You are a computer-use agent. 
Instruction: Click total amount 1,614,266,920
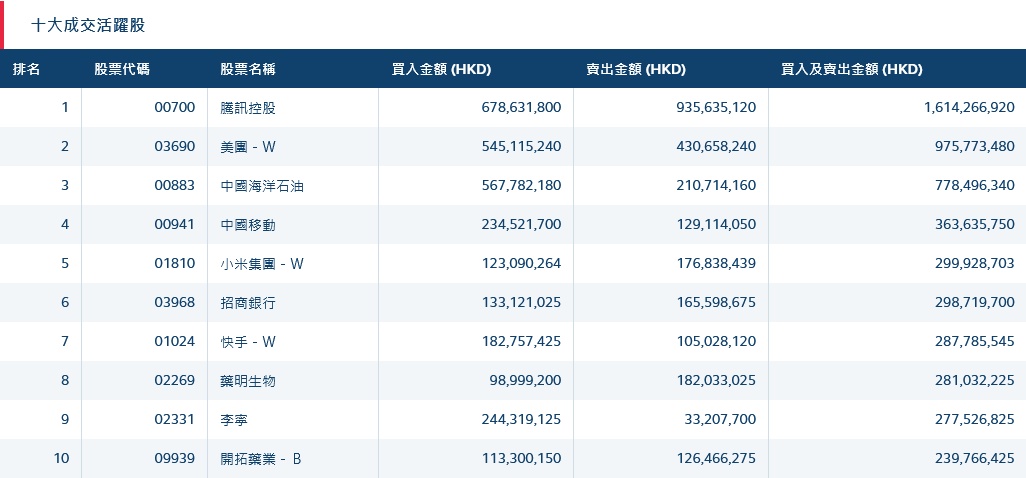[x=970, y=107]
